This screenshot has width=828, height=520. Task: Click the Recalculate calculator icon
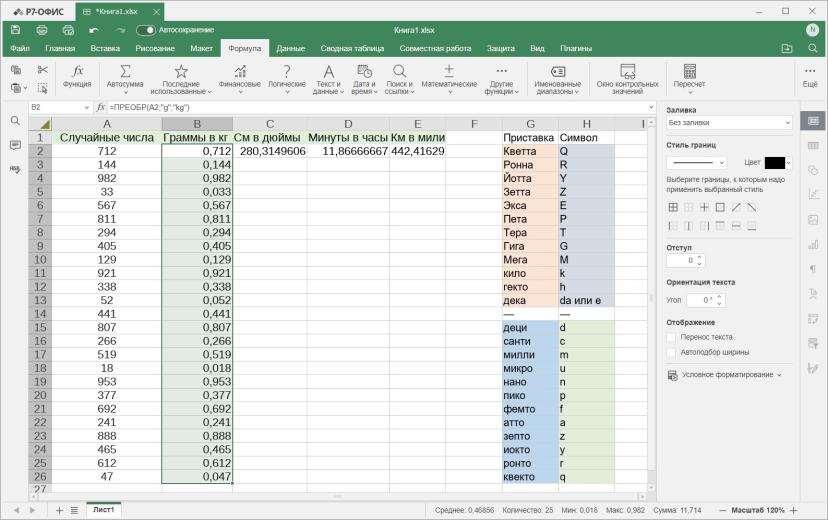click(690, 71)
